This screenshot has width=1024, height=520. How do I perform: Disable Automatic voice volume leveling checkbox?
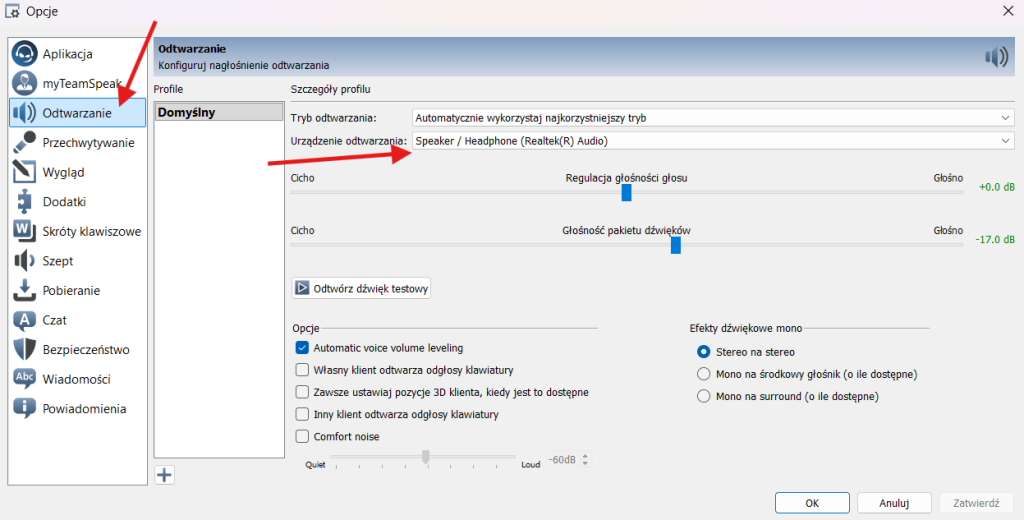click(302, 348)
